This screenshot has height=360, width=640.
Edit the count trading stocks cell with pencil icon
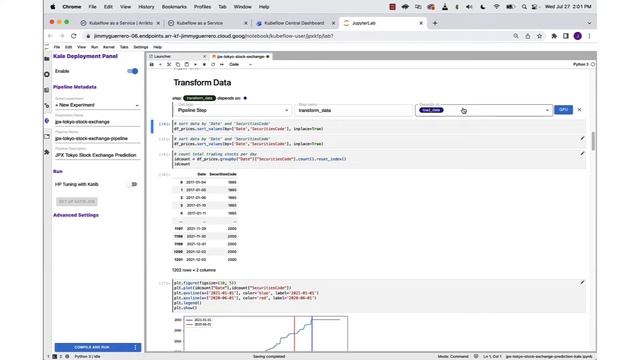tap(582, 154)
